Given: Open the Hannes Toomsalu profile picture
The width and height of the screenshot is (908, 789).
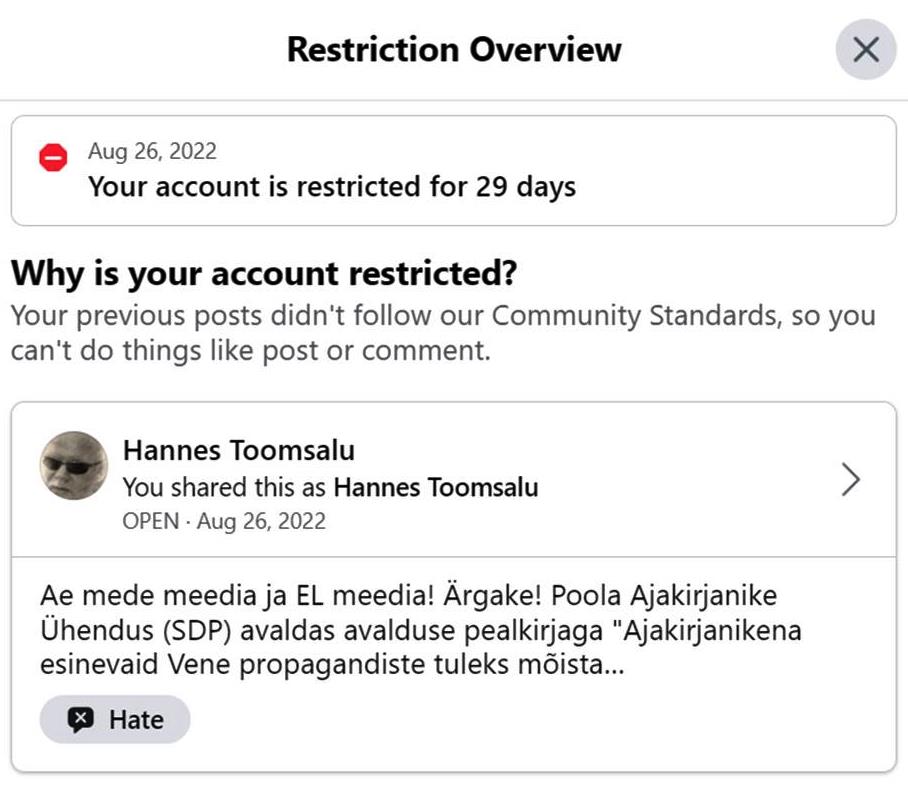Looking at the screenshot, I should coord(73,466).
